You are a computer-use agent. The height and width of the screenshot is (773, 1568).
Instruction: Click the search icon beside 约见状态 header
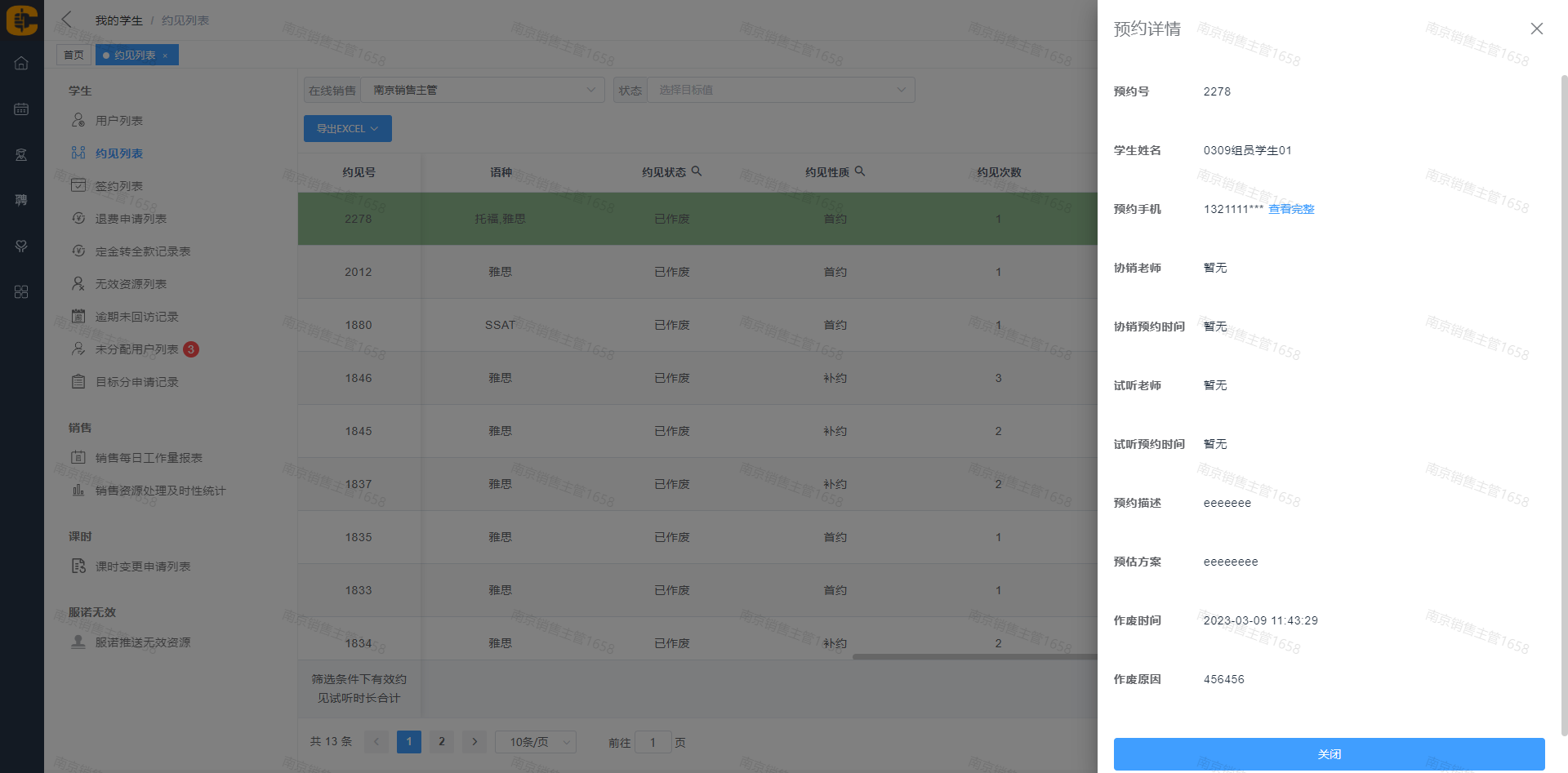[x=697, y=171]
